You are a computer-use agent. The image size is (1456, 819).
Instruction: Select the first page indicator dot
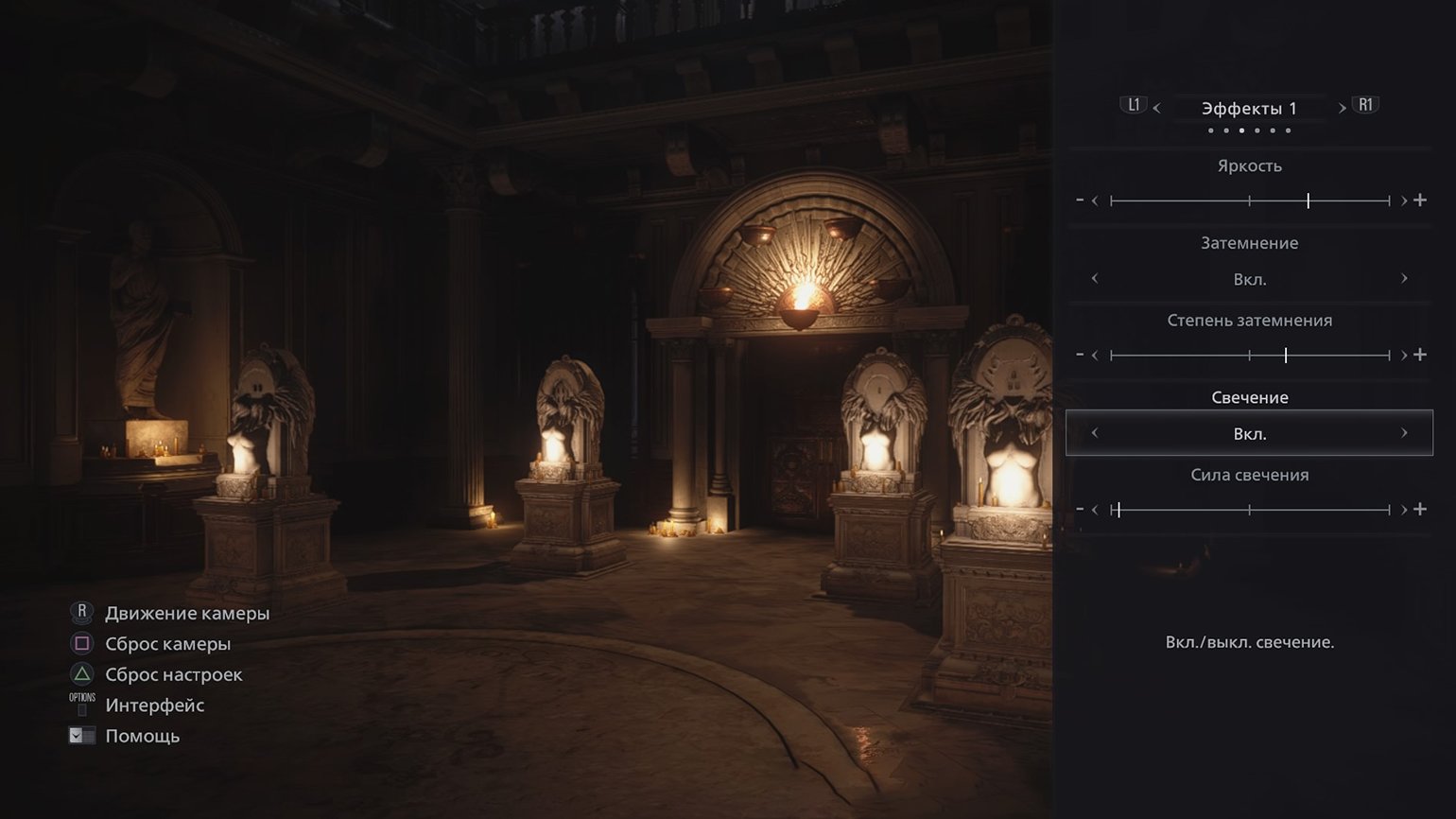1210,131
